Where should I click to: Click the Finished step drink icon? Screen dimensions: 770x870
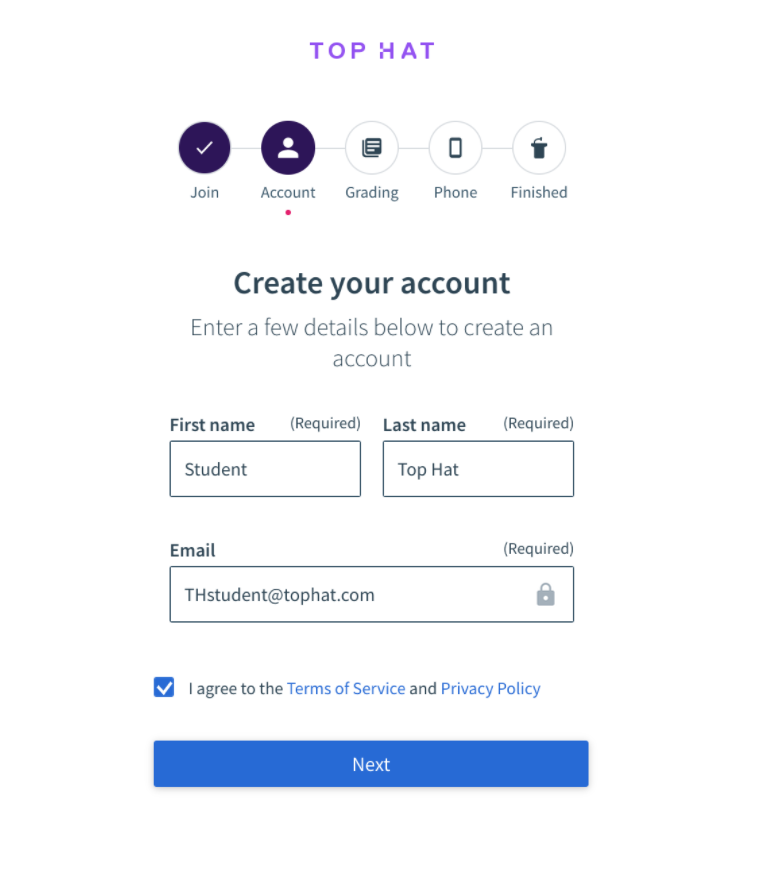pos(539,148)
